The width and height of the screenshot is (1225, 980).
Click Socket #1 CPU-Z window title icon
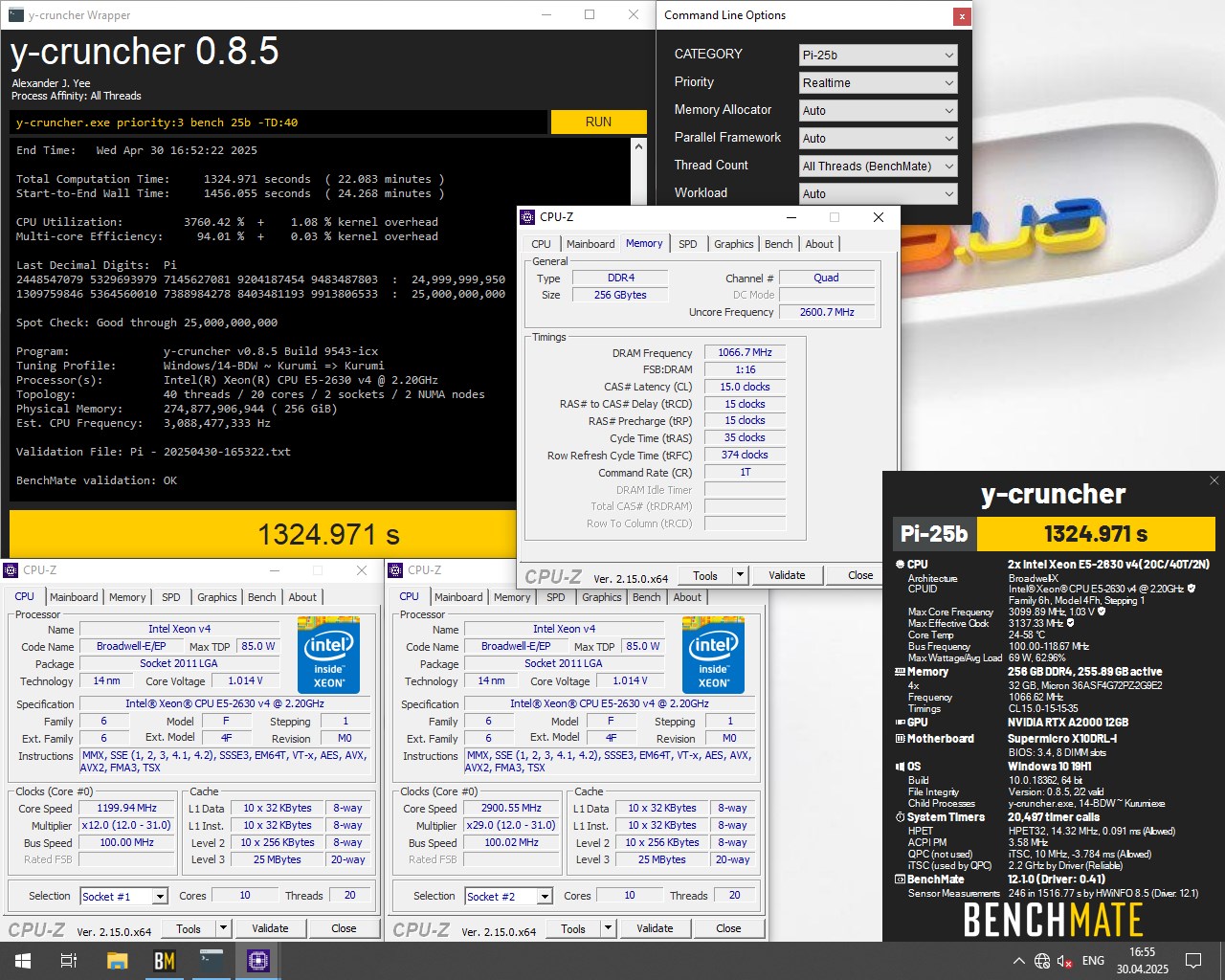pos(11,570)
